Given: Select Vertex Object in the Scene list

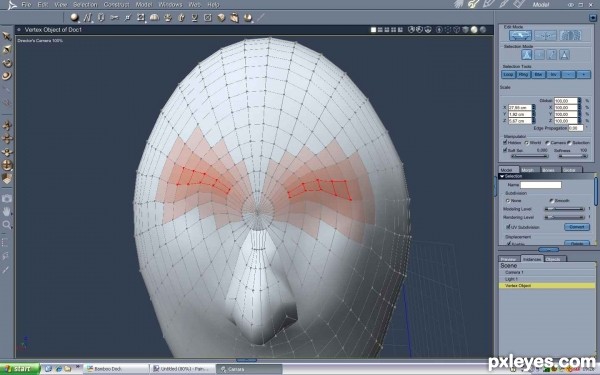Looking at the screenshot, I should pos(547,286).
